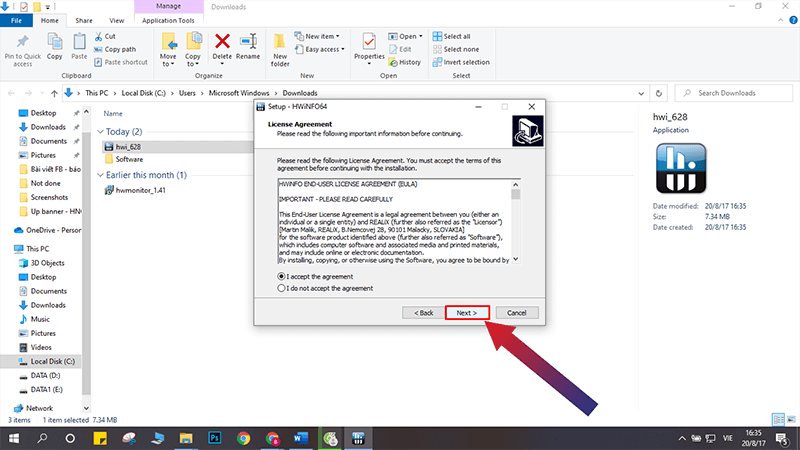Open Explorer help question mark icon
This screenshot has height=450, width=800.
[x=793, y=20]
